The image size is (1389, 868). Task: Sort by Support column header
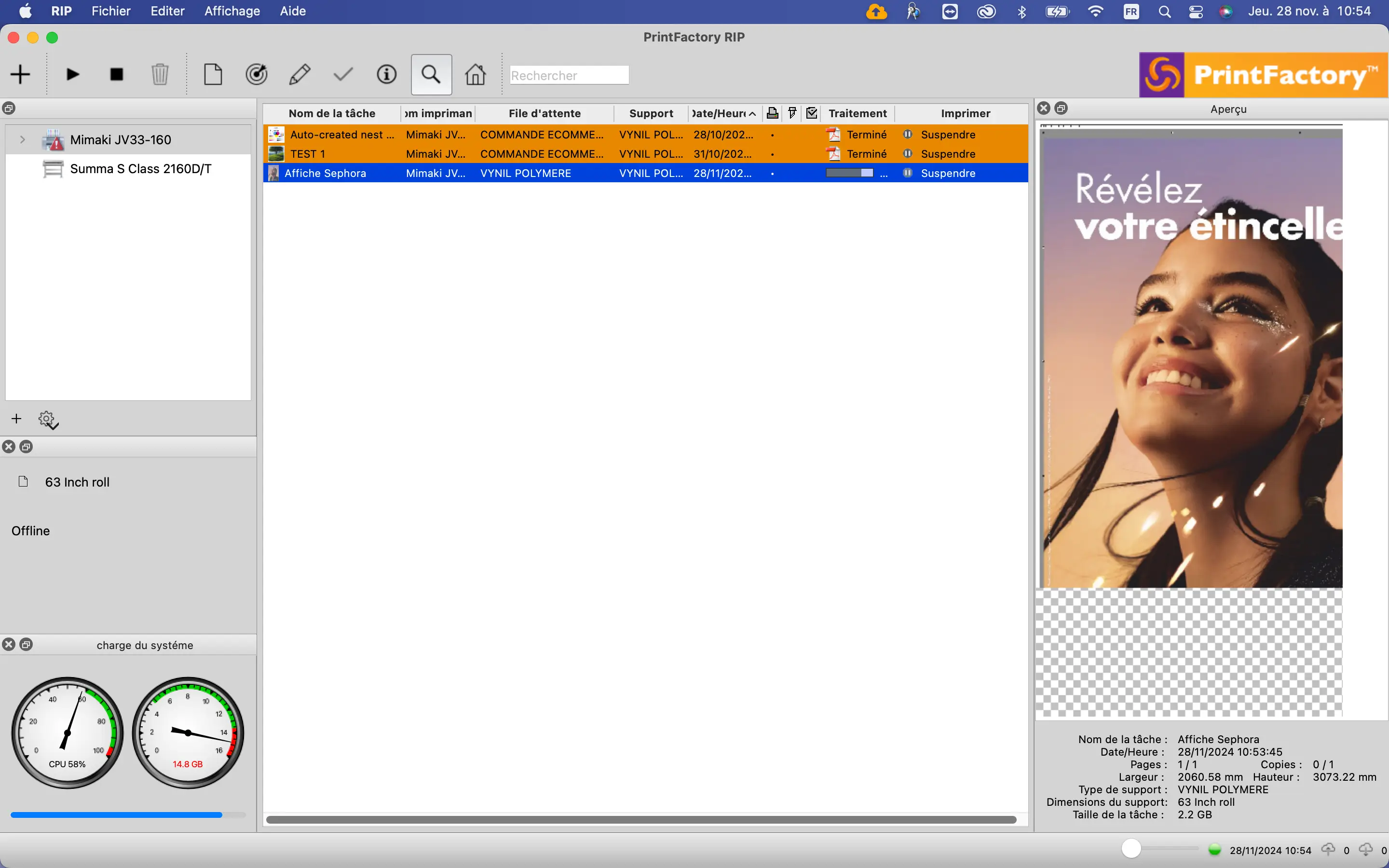(651, 113)
